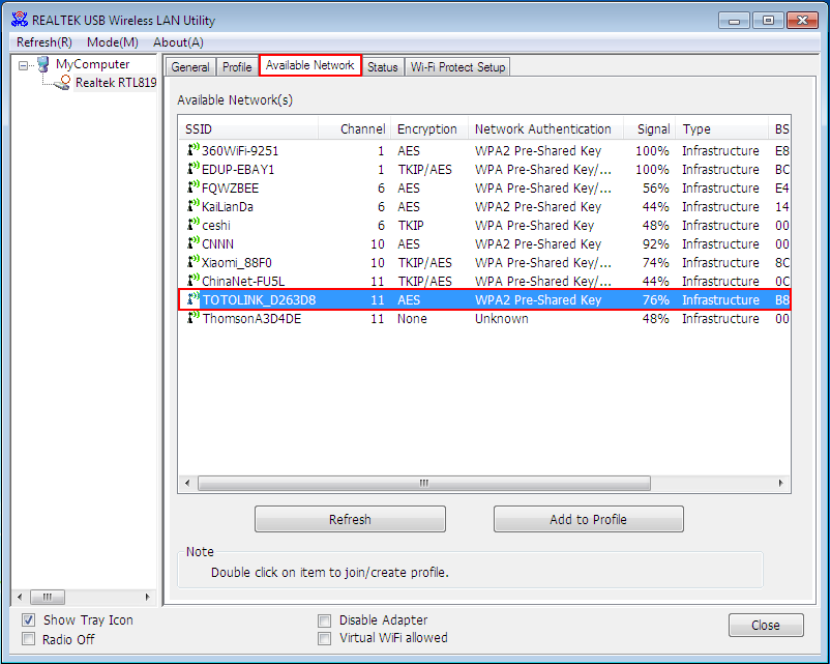Maximize the REALTEK utility window

[768, 21]
